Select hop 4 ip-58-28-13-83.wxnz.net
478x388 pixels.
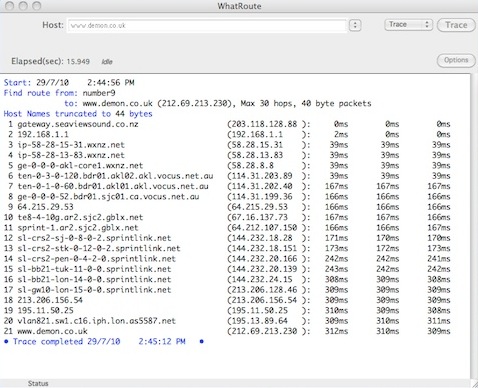click(71, 155)
